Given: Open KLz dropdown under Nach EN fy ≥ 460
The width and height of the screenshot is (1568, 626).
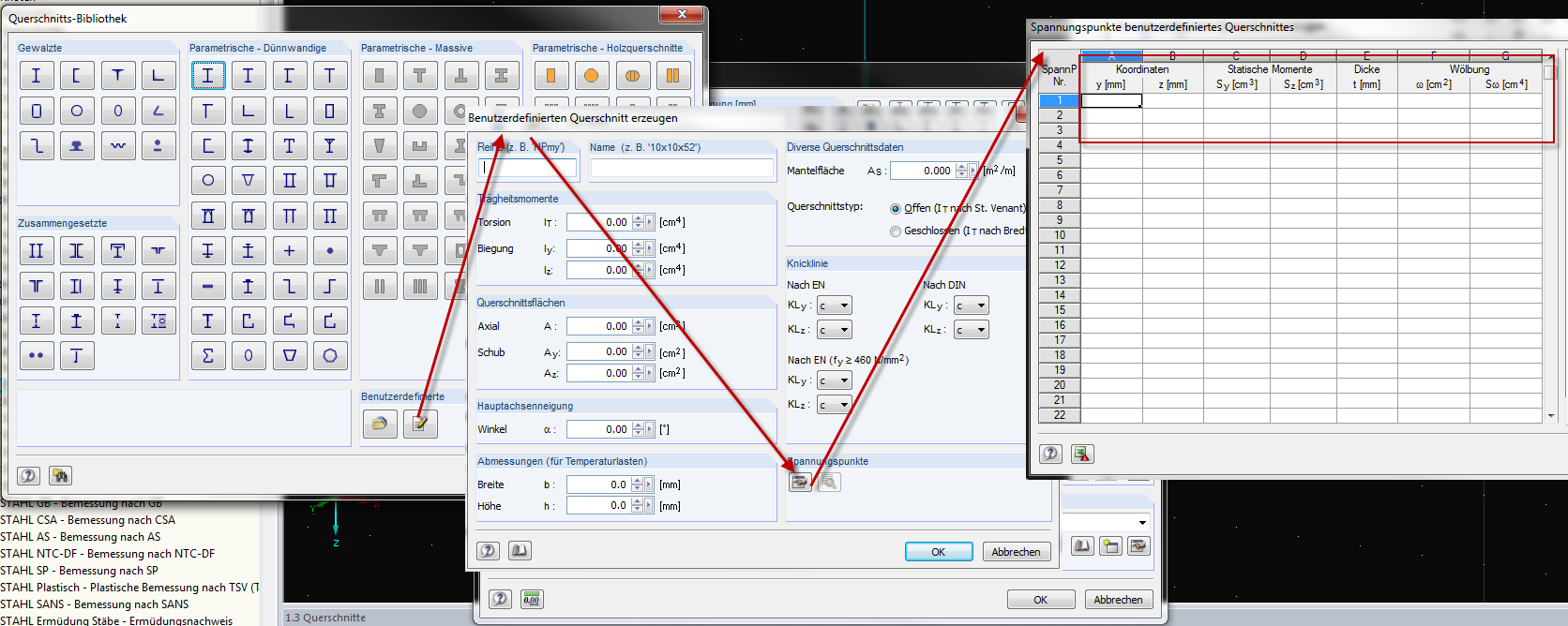Looking at the screenshot, I should [x=834, y=405].
